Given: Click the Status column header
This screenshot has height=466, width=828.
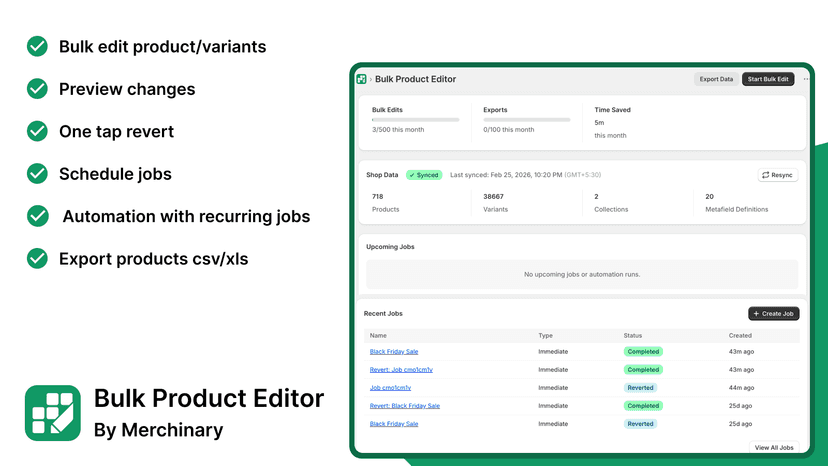Looking at the screenshot, I should tap(633, 335).
